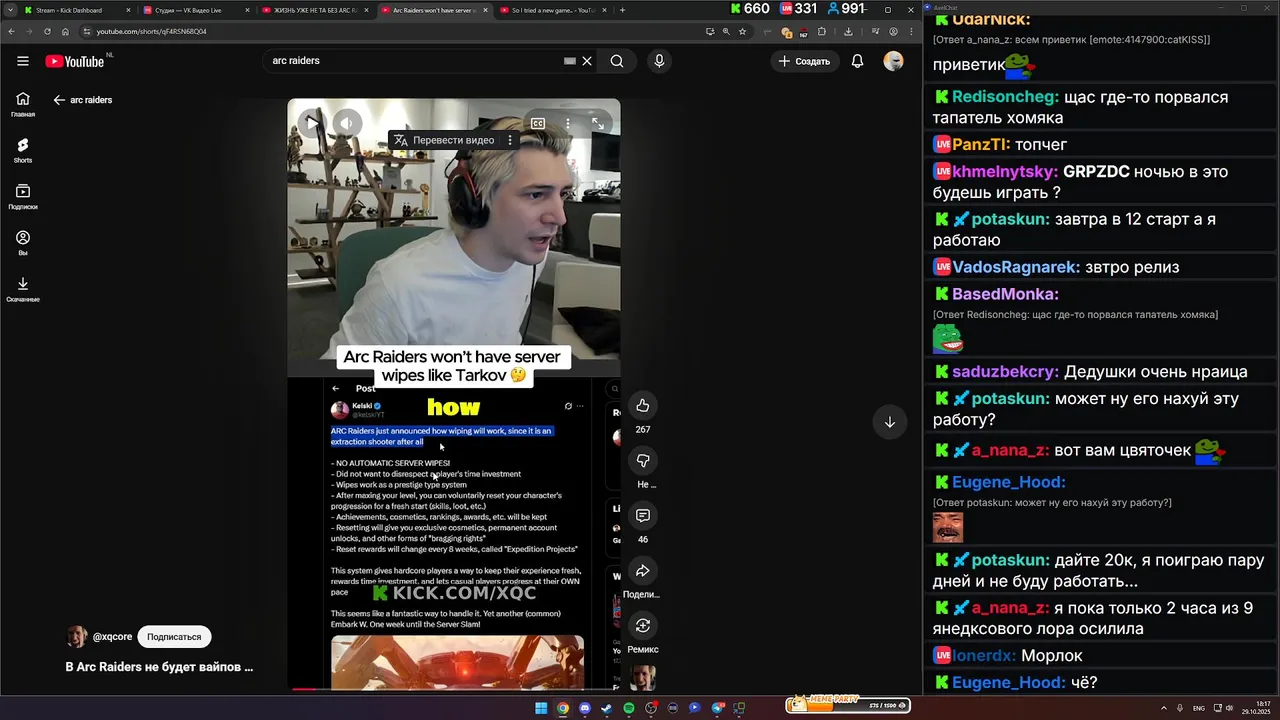Viewport: 1280px width, 720px height.
Task: Clear the search query with the X
Action: point(587,61)
